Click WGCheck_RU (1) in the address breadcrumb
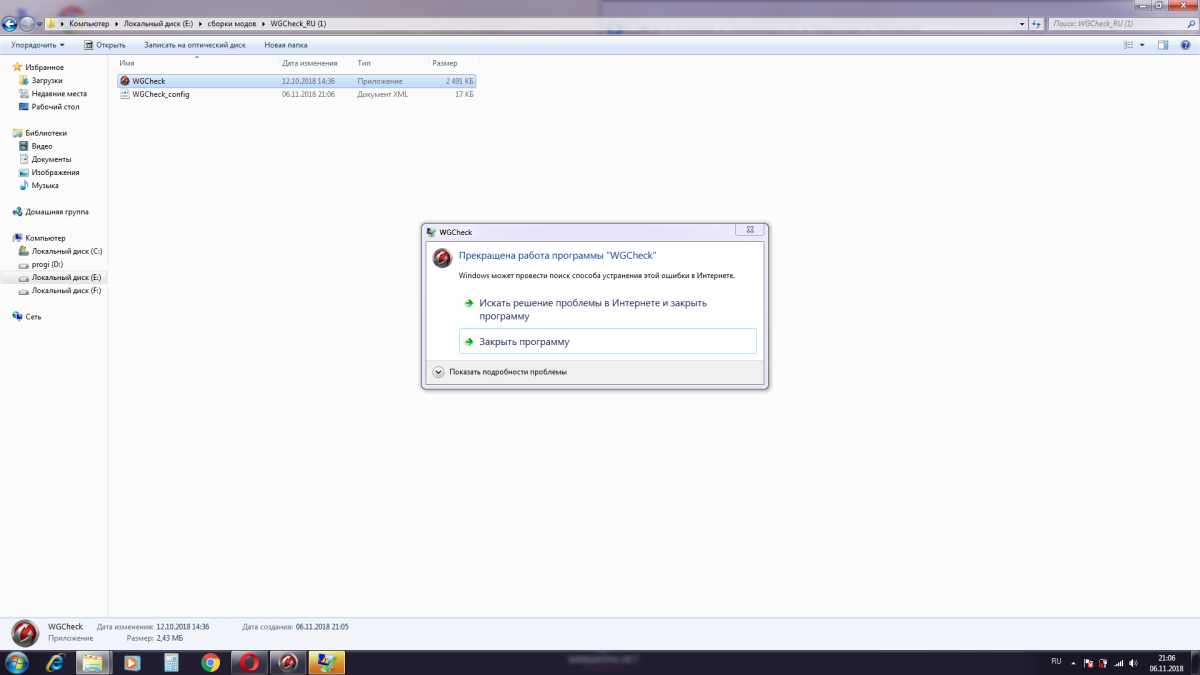 [x=299, y=23]
